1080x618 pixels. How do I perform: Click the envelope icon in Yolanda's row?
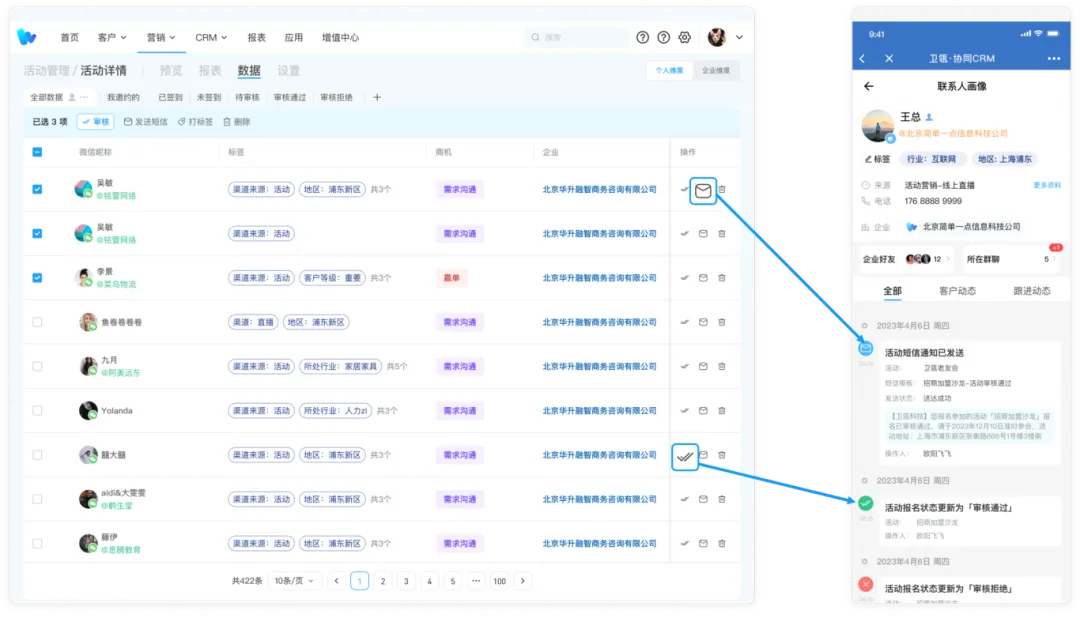point(703,410)
